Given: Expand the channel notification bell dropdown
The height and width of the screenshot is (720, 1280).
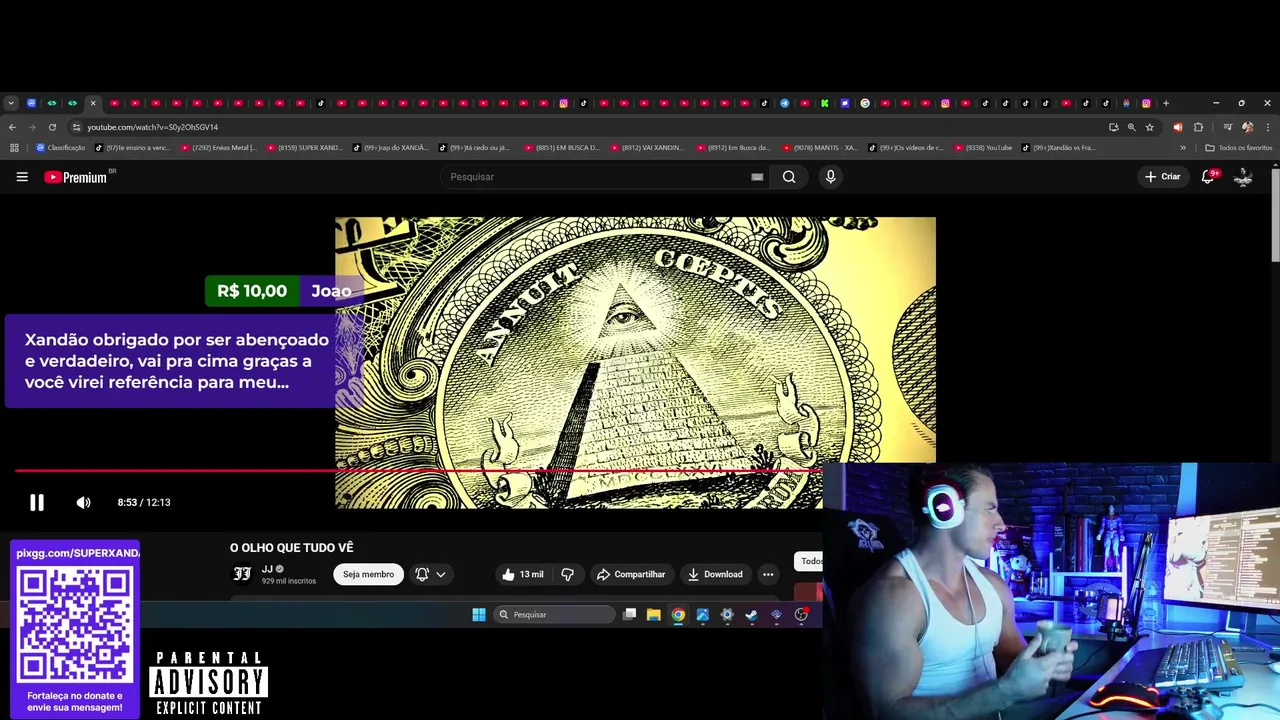Looking at the screenshot, I should click(x=431, y=574).
